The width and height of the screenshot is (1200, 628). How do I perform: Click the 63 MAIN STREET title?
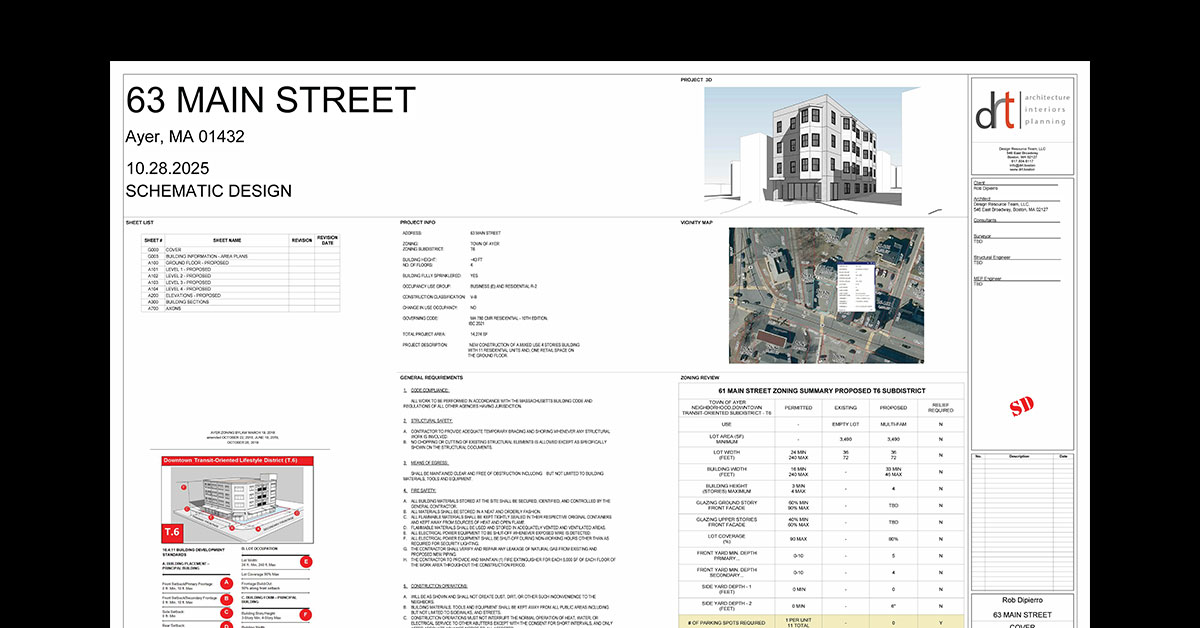tap(270, 101)
